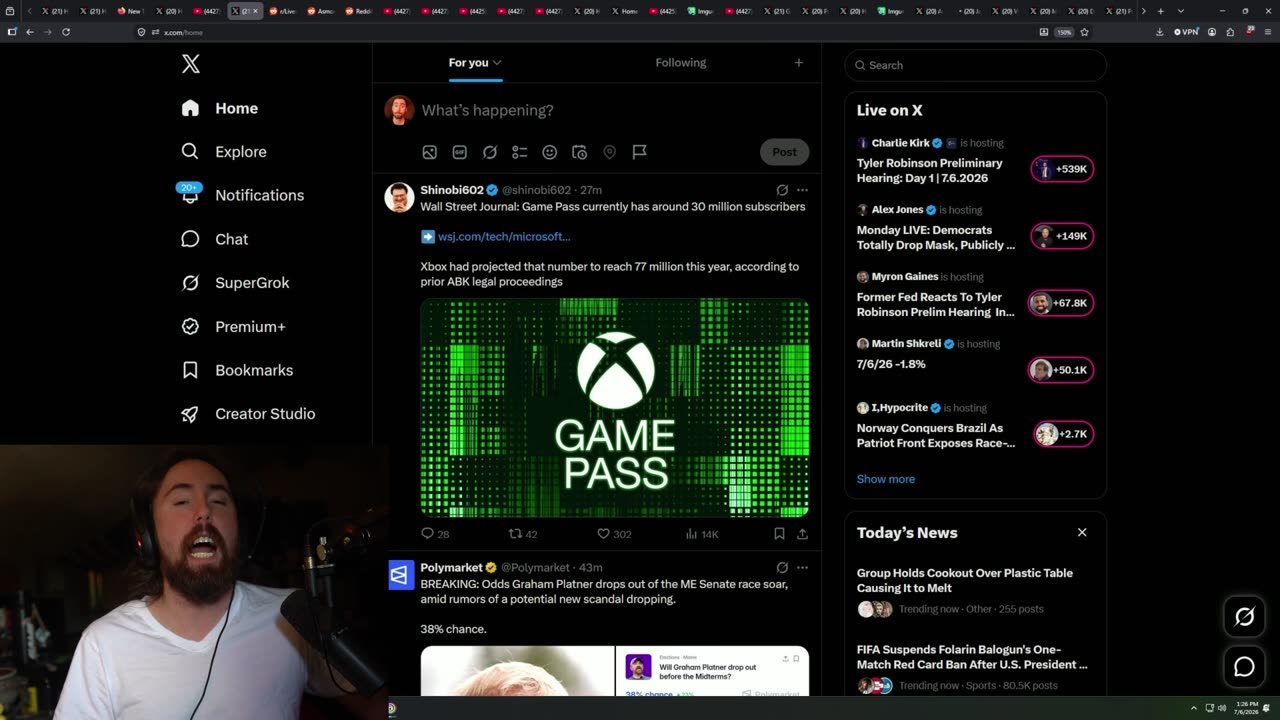Viewport: 1280px width, 720px height.
Task: Toggle the browser VPN button
Action: coord(1185,32)
